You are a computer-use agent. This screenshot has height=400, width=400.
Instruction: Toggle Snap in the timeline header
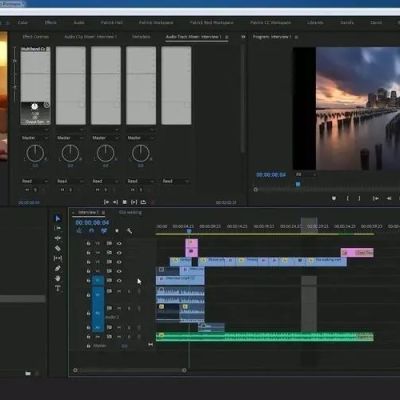pyautogui.click(x=92, y=231)
